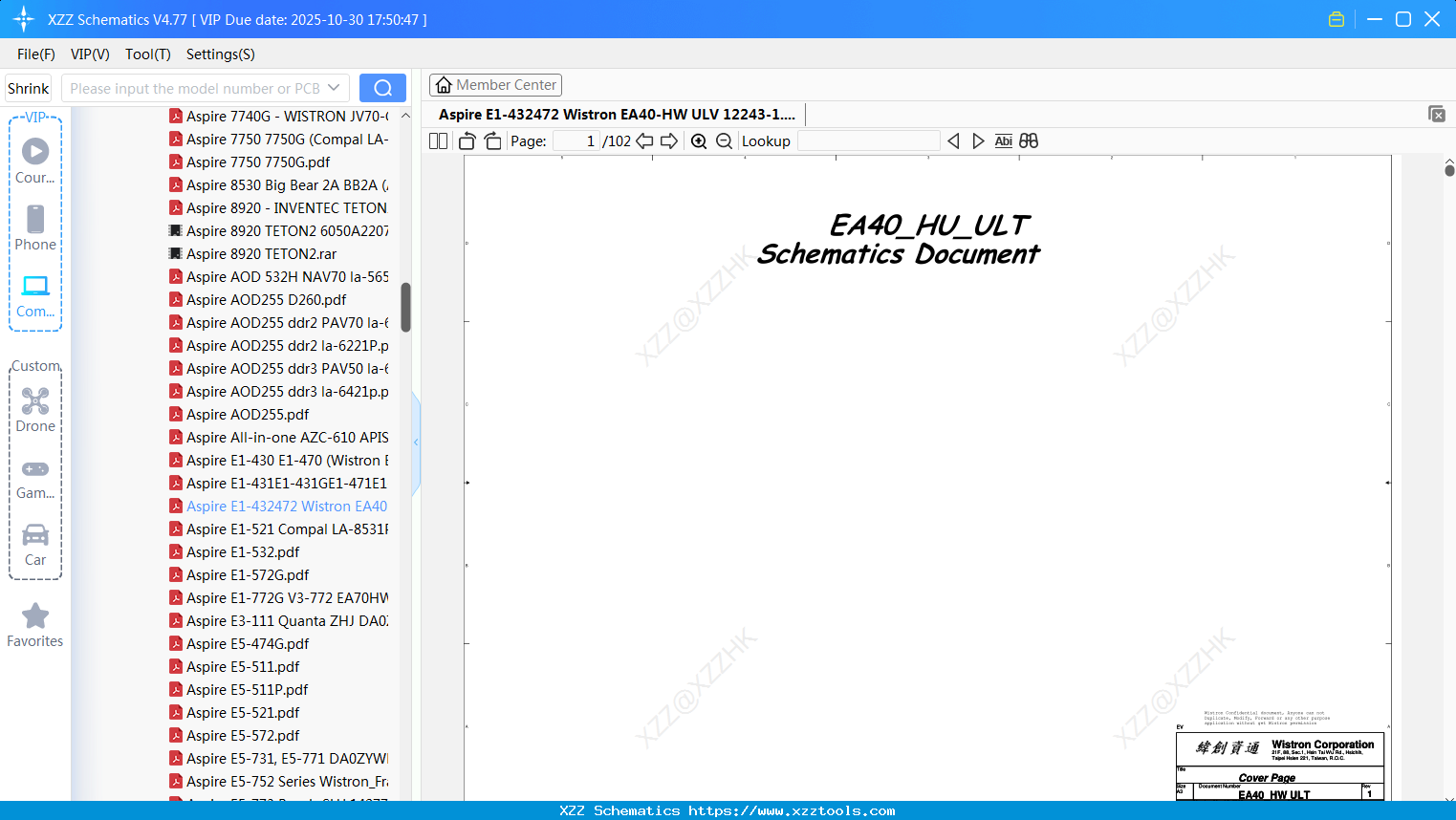Click the home icon beside Member Center
Image resolution: width=1456 pixels, height=820 pixels.
tap(444, 85)
